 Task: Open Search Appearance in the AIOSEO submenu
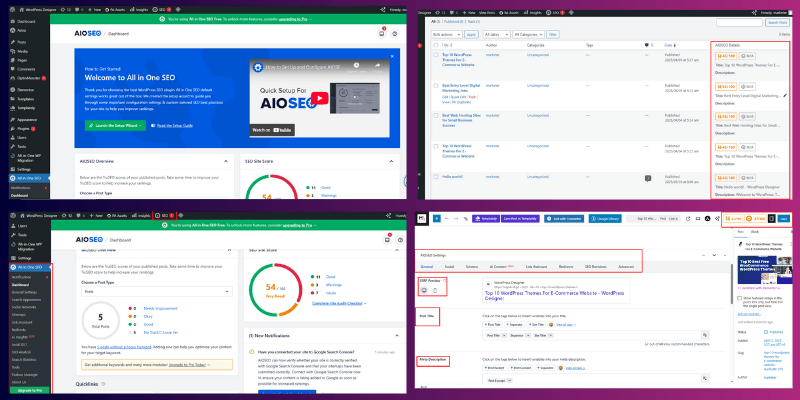(25, 300)
